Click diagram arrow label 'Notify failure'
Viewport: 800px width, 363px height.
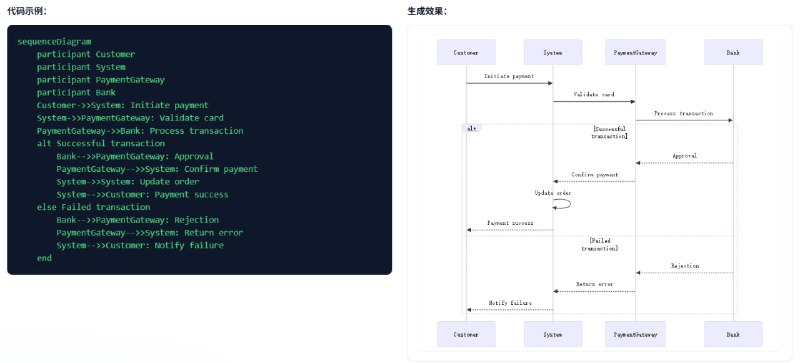click(510, 303)
